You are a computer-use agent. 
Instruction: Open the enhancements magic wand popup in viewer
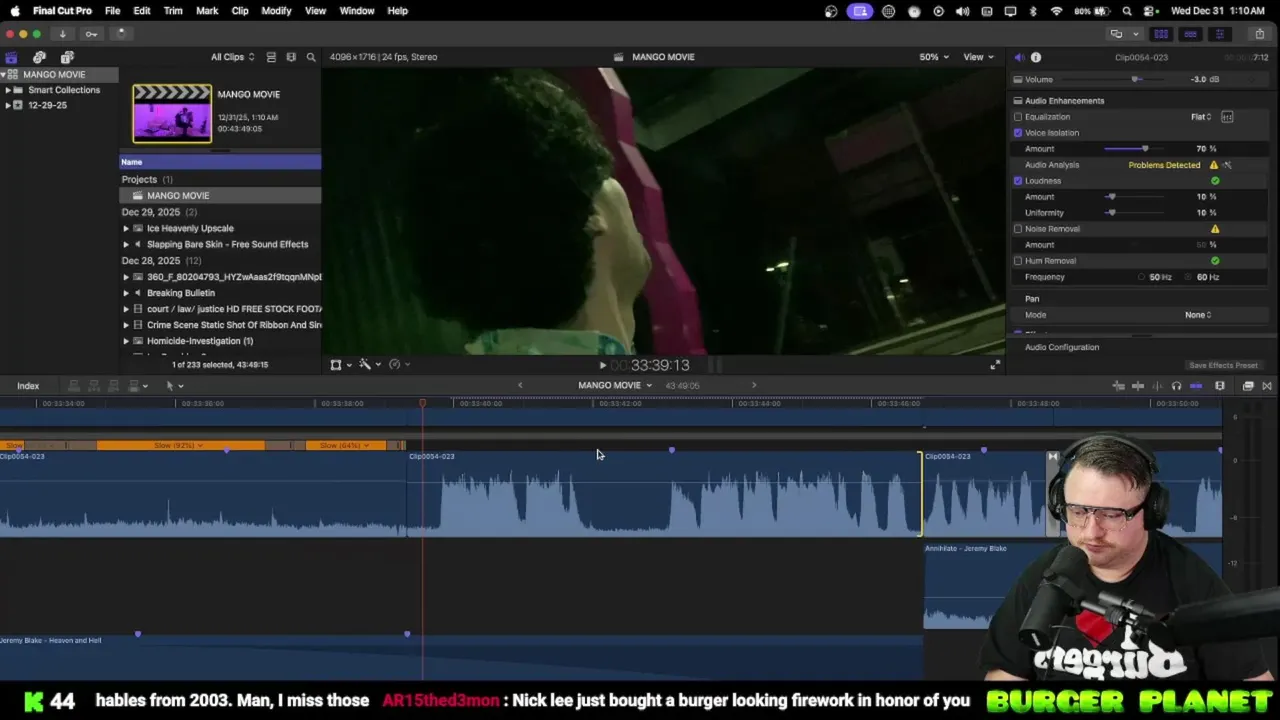pos(369,365)
